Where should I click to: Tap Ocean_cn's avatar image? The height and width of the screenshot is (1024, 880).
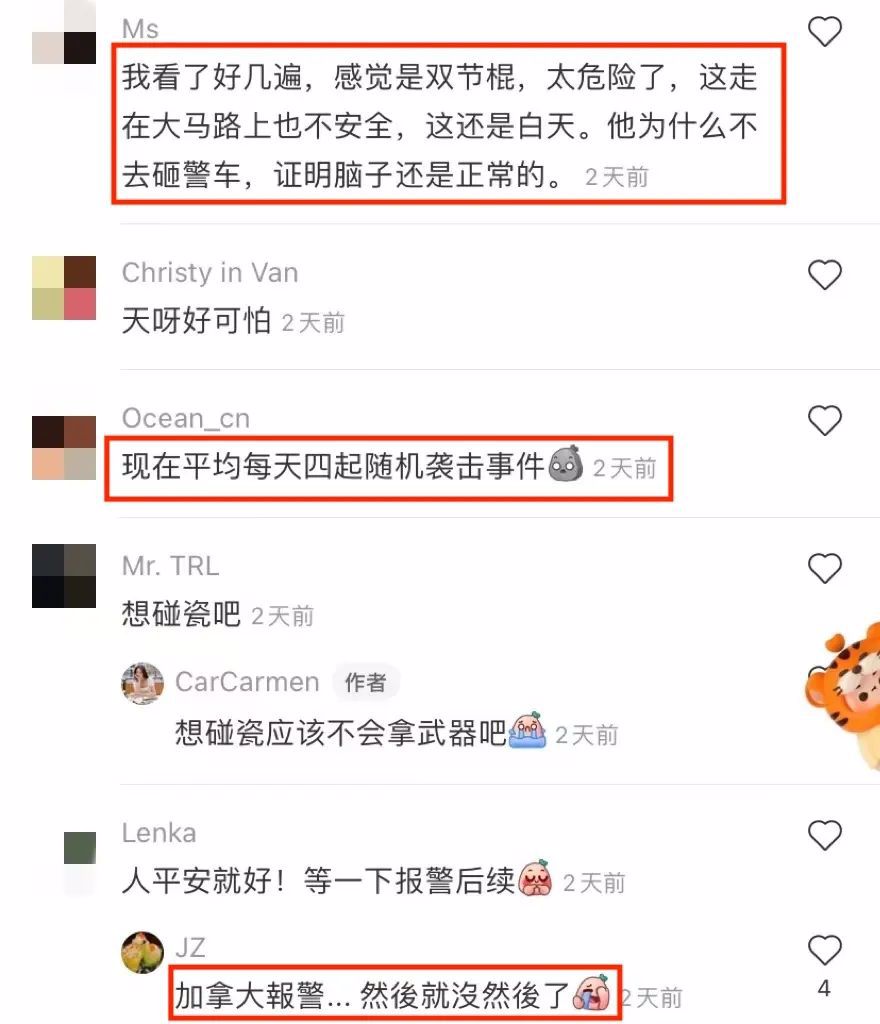[64, 448]
